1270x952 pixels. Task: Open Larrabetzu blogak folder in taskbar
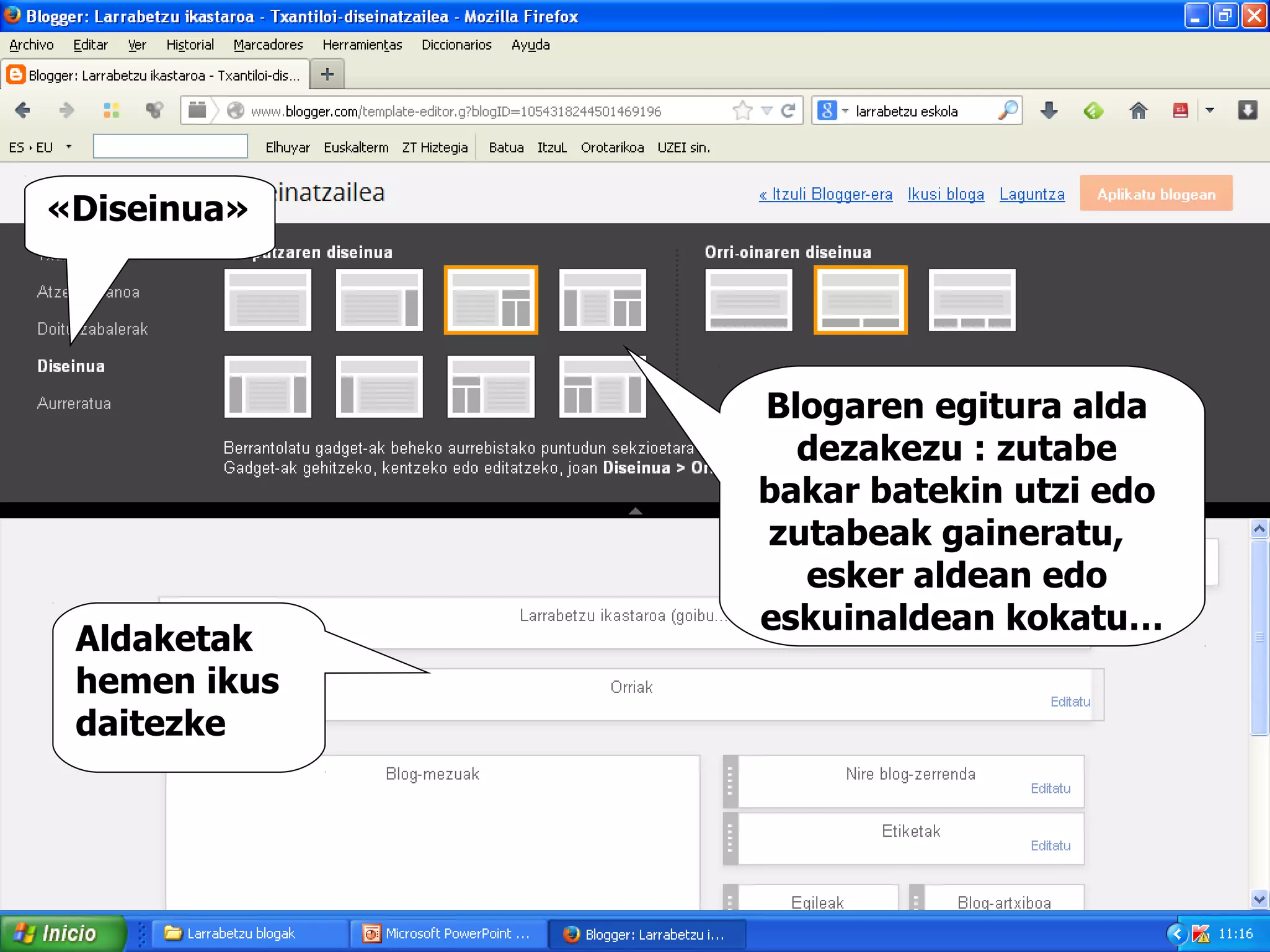pyautogui.click(x=251, y=933)
